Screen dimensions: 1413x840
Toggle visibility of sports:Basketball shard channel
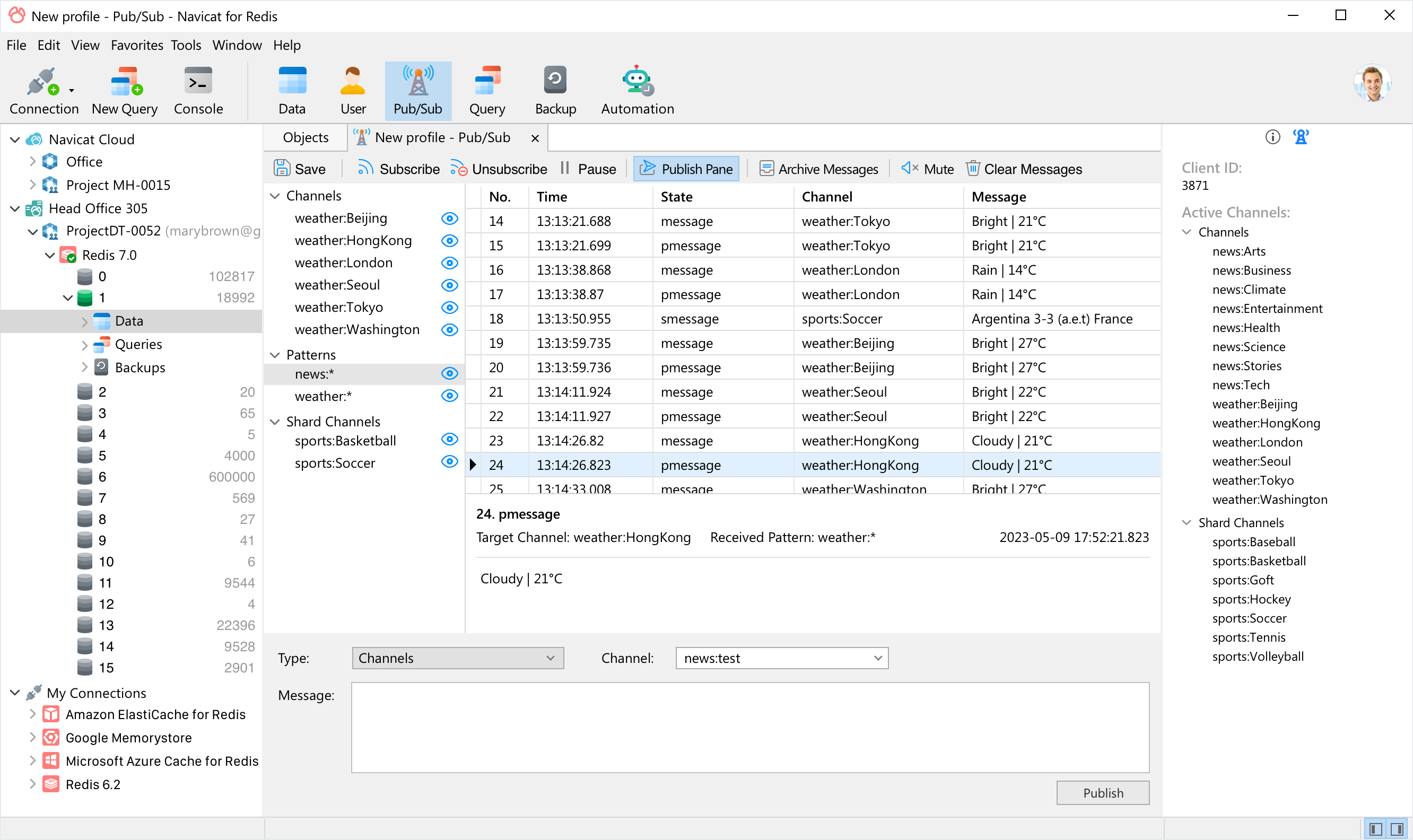pos(449,439)
